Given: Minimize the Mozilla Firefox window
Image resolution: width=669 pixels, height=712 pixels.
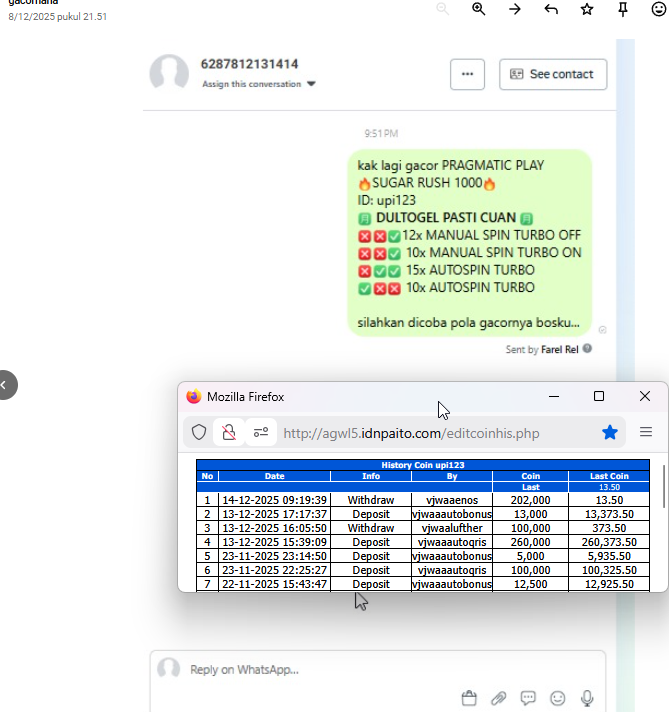Looking at the screenshot, I should [554, 396].
